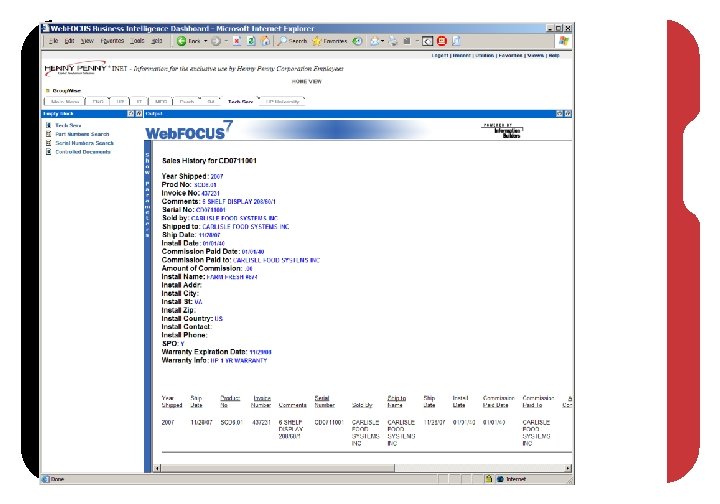The height and width of the screenshot is (504, 720).
Task: Click Shipped to CARLISLE FOOD SYSTEMS INC value
Action: tap(246, 227)
